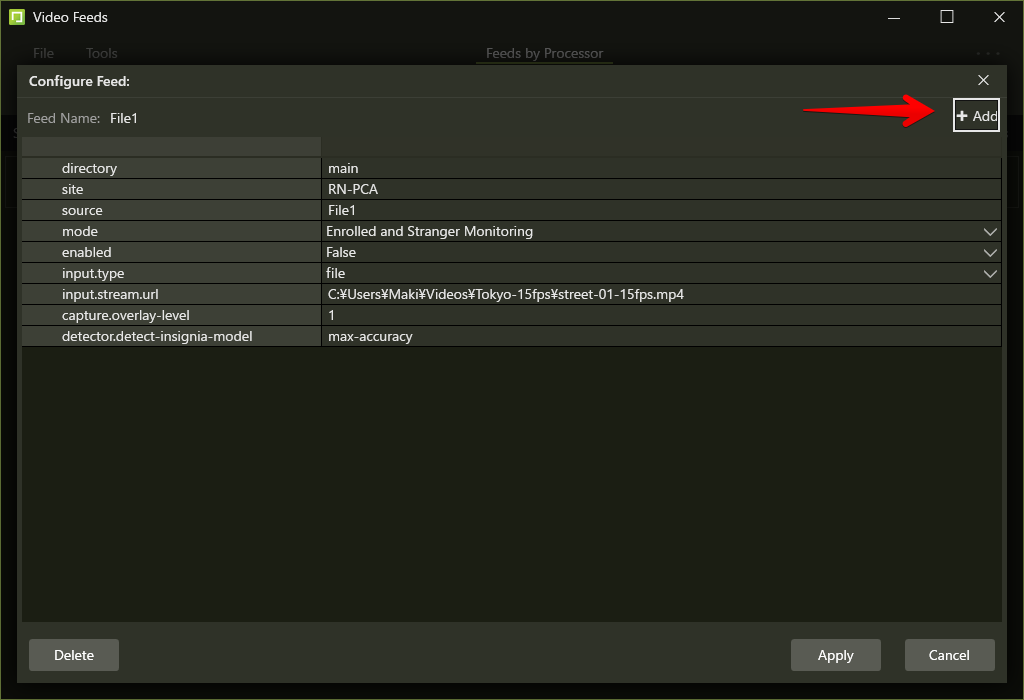Open the enabled True/False dropdown
The image size is (1024, 700).
coord(990,253)
